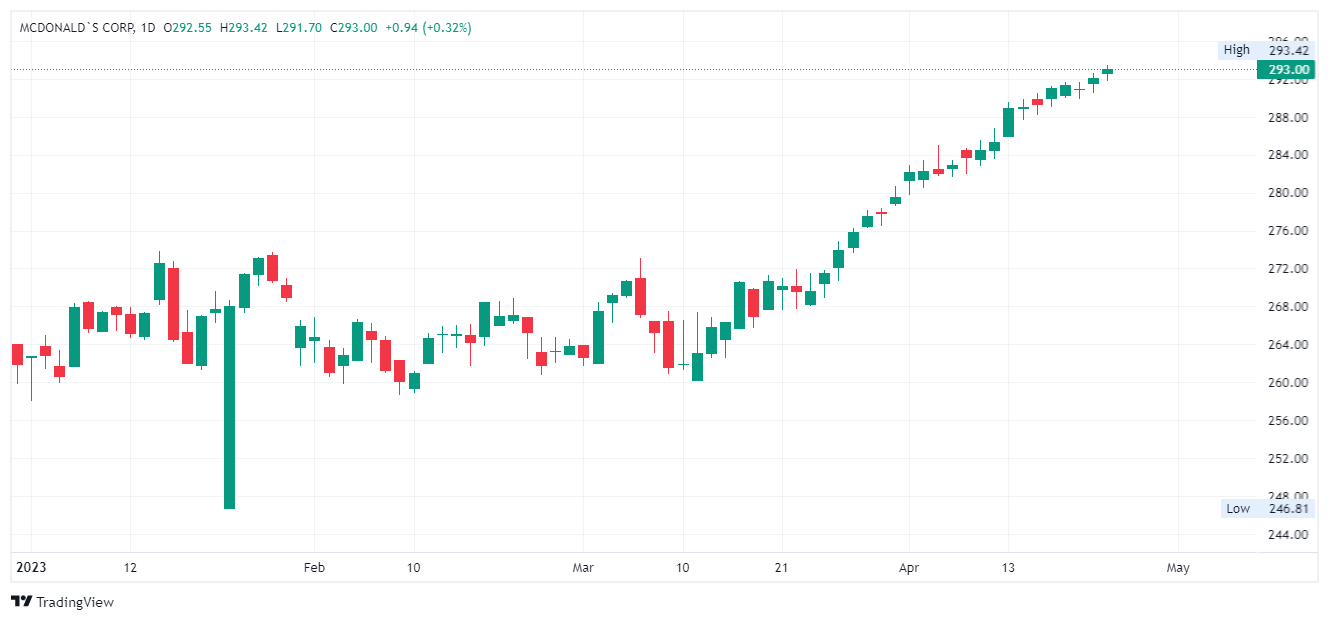Click the 268.00 price axis label
1329x621 pixels.
(x=1288, y=307)
